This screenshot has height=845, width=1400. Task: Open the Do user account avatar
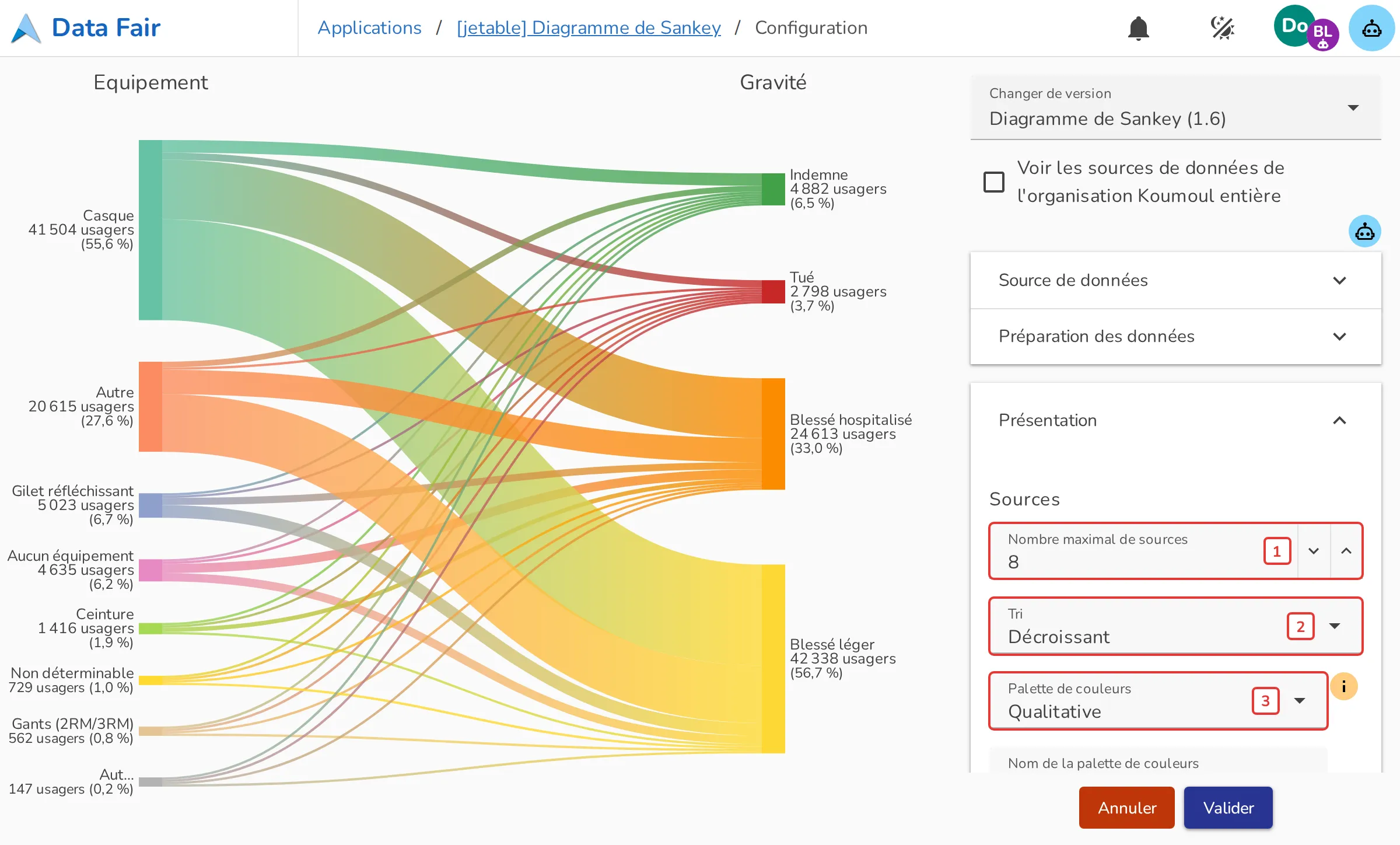[1293, 26]
